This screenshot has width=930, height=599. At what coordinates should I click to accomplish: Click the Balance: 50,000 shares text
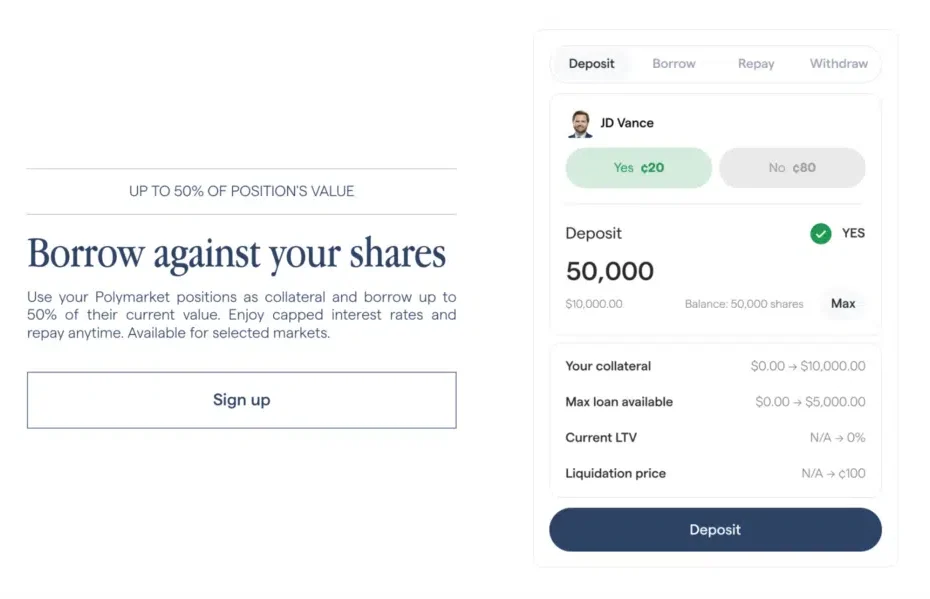pyautogui.click(x=744, y=304)
